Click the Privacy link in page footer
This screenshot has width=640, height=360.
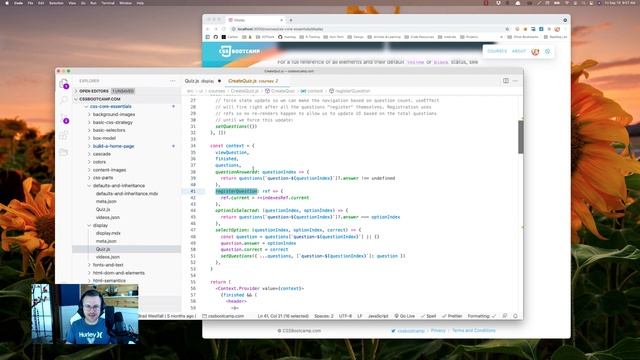(438, 331)
